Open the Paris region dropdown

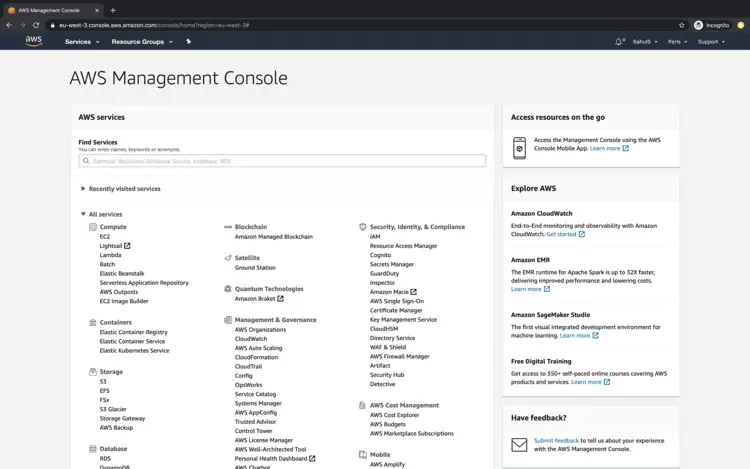coord(677,42)
